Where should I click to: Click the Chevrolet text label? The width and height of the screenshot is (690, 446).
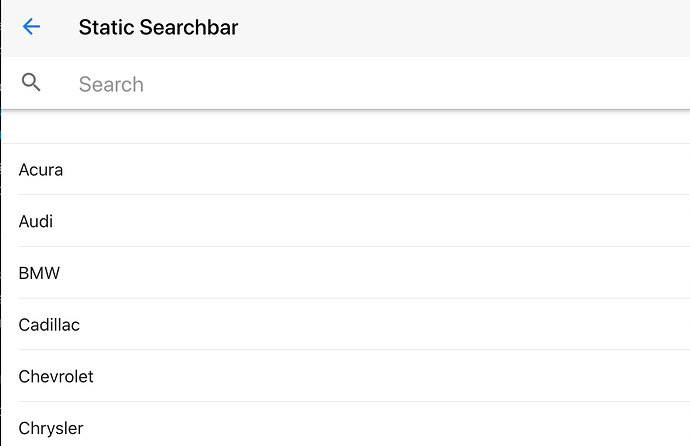tap(56, 377)
